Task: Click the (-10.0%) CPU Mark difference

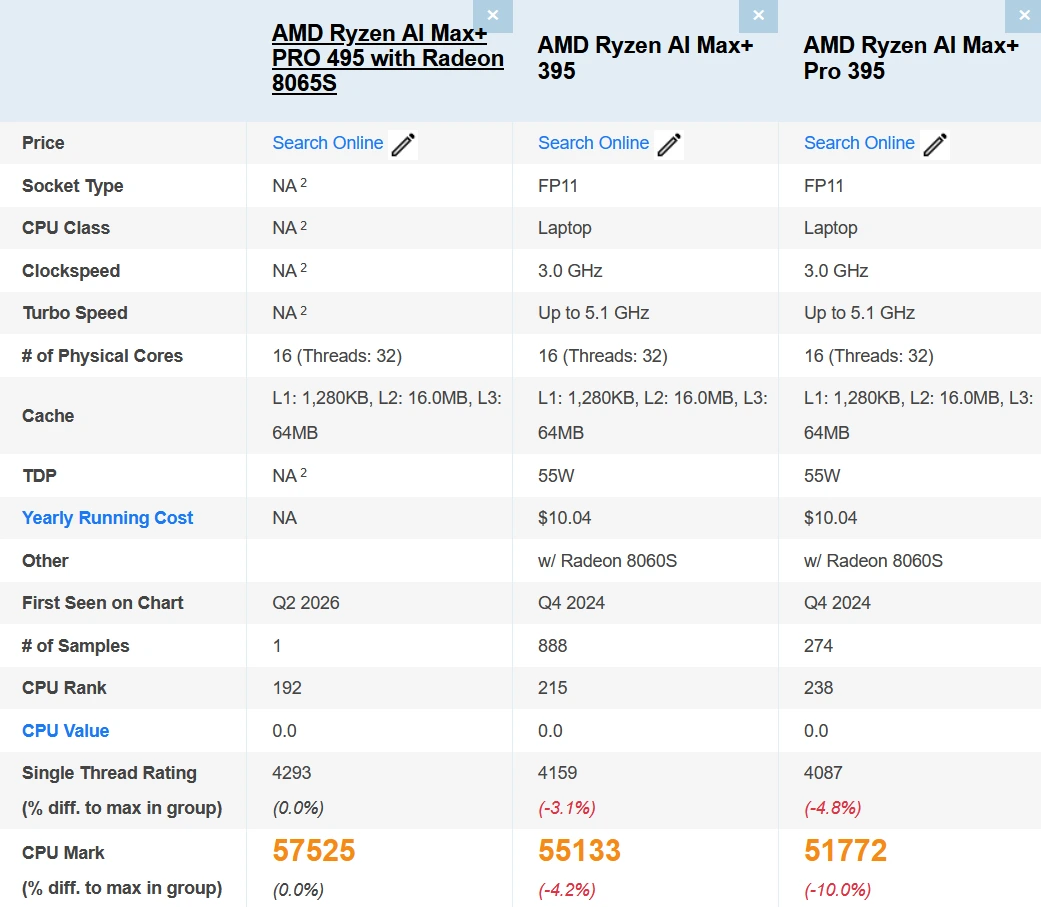Action: 838,890
